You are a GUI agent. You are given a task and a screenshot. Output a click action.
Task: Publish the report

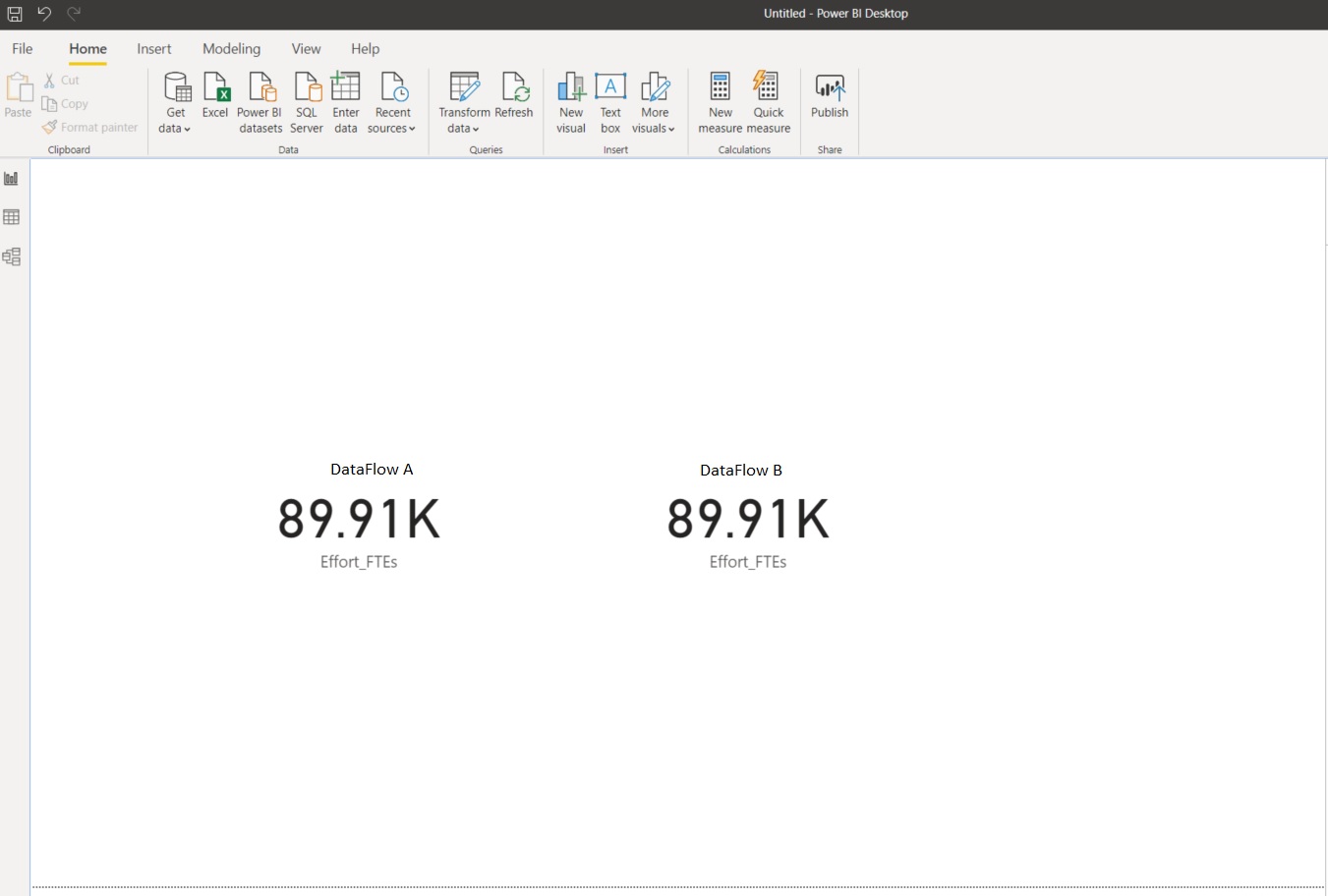pos(830,96)
